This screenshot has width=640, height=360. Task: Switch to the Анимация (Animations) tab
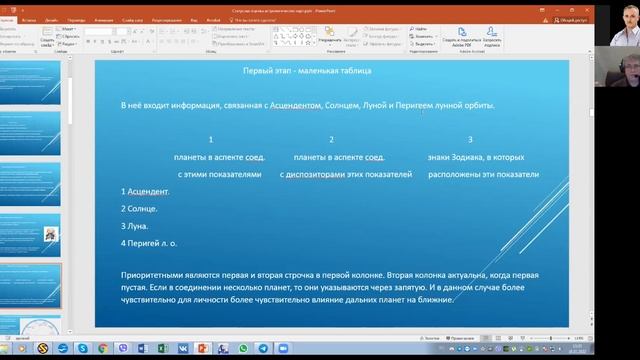pos(104,20)
